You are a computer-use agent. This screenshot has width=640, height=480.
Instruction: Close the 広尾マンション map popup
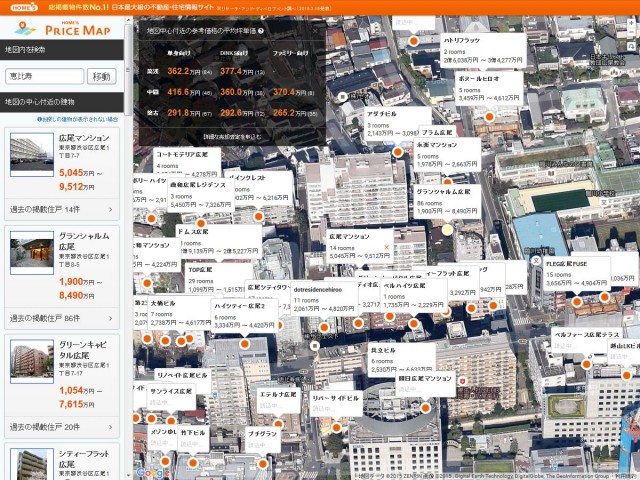(x=387, y=246)
